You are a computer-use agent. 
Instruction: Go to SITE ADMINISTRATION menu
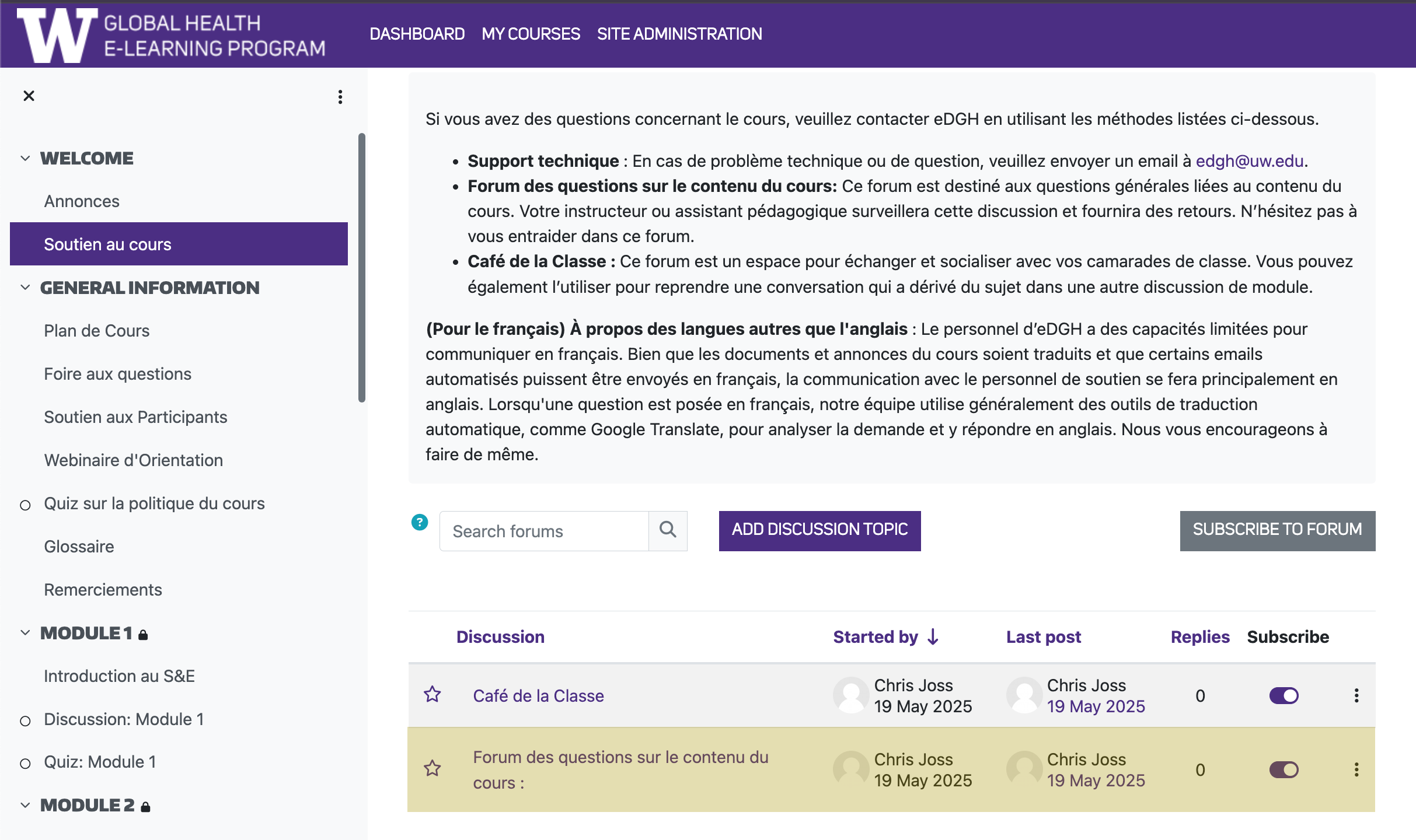coord(679,34)
